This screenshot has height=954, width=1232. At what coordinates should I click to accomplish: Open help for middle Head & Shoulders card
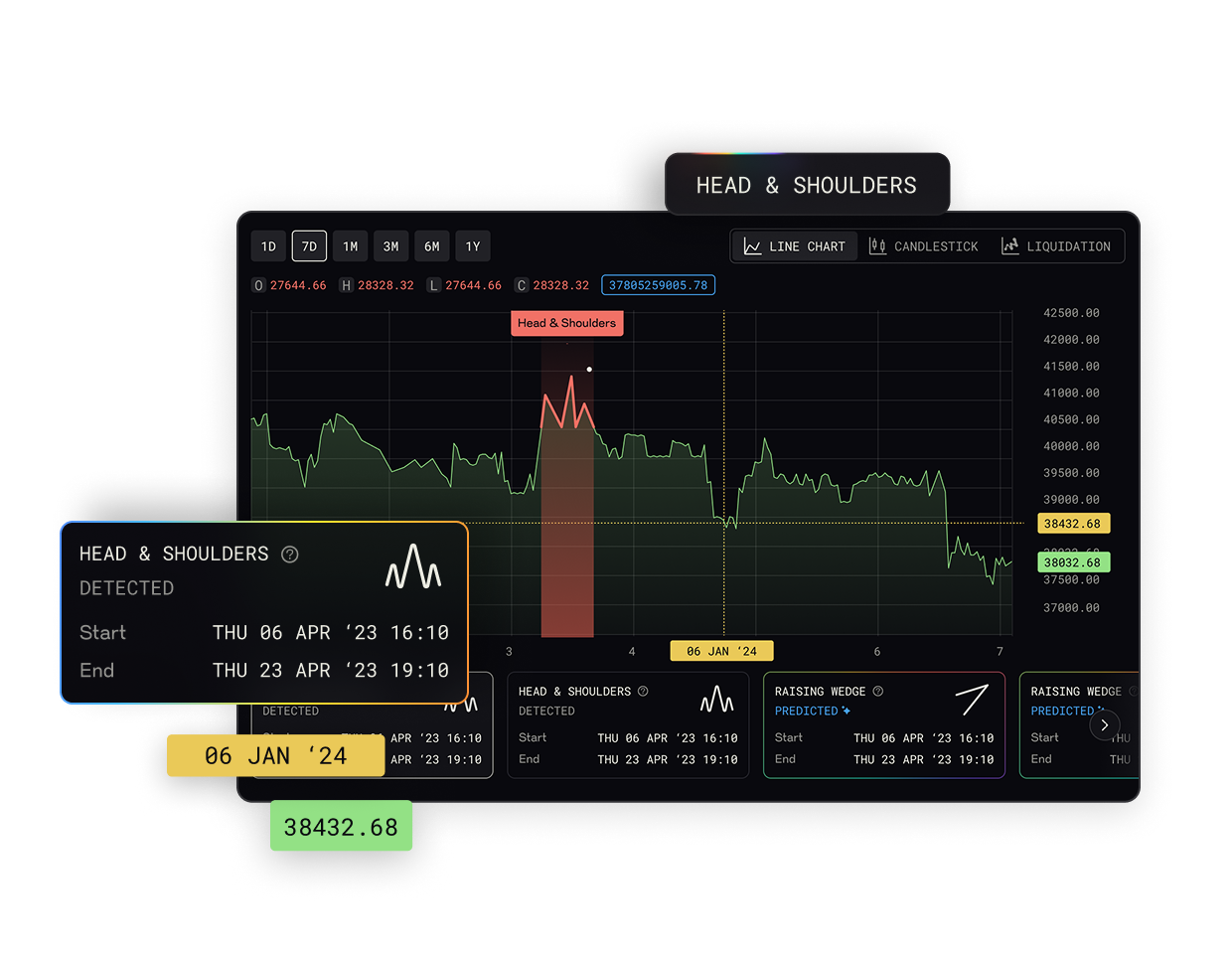[643, 691]
